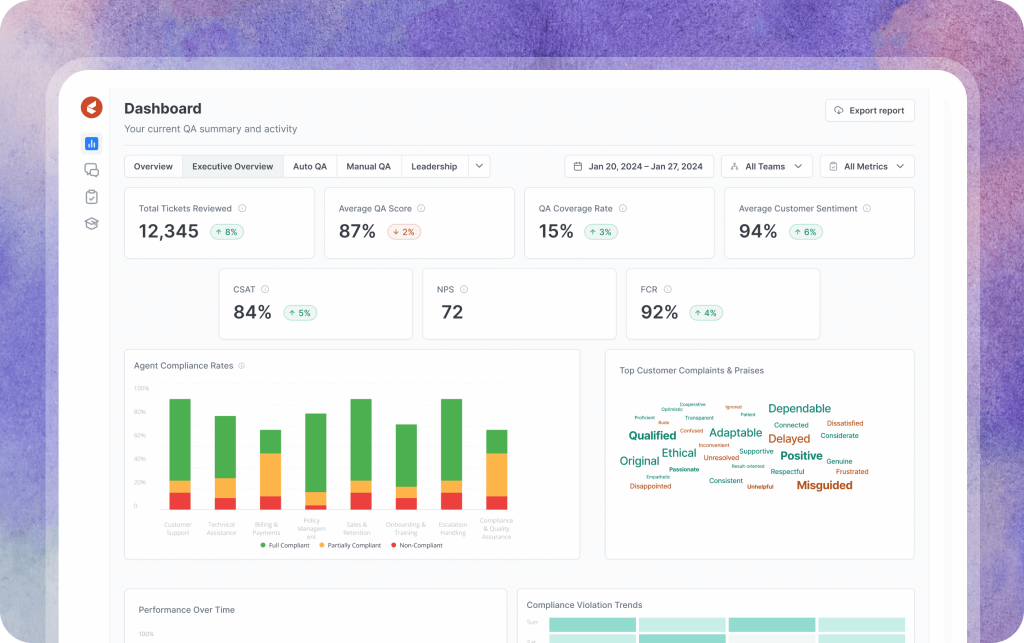The height and width of the screenshot is (643, 1024).
Task: Open the graduation cap training sidebar icon
Action: coord(91,224)
